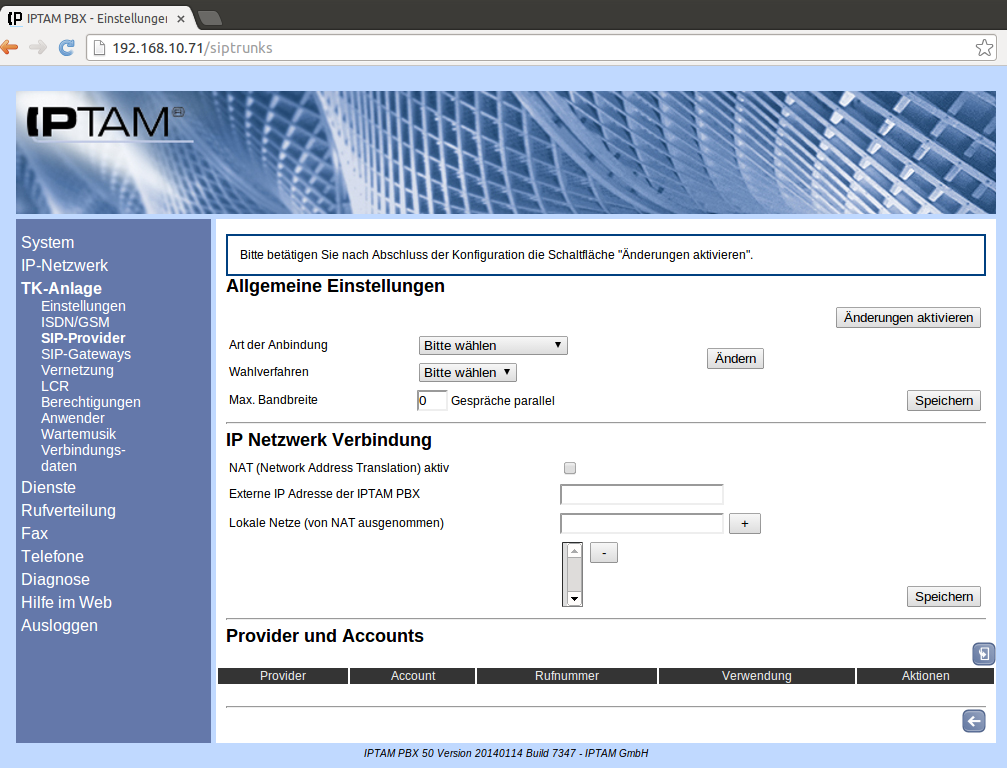
Task: Open the ISDN/GSM menu item
Action: click(75, 322)
